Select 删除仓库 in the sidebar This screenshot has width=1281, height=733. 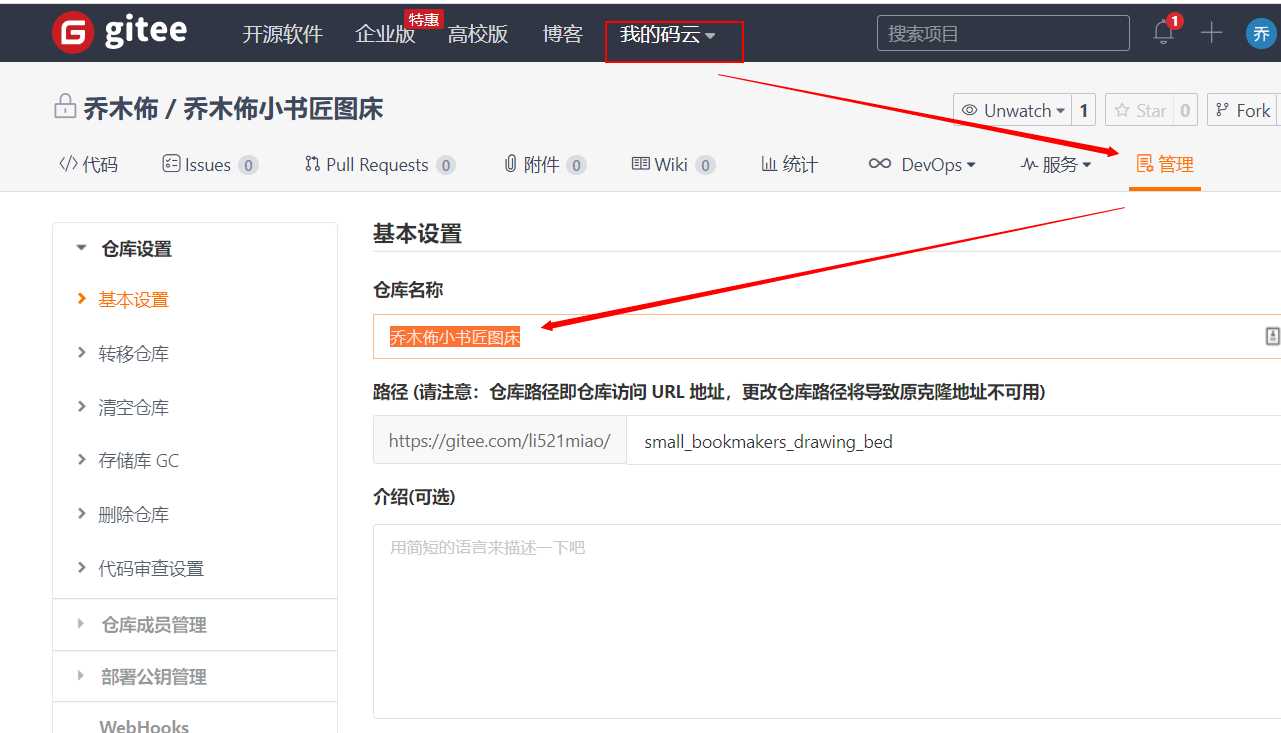point(133,515)
